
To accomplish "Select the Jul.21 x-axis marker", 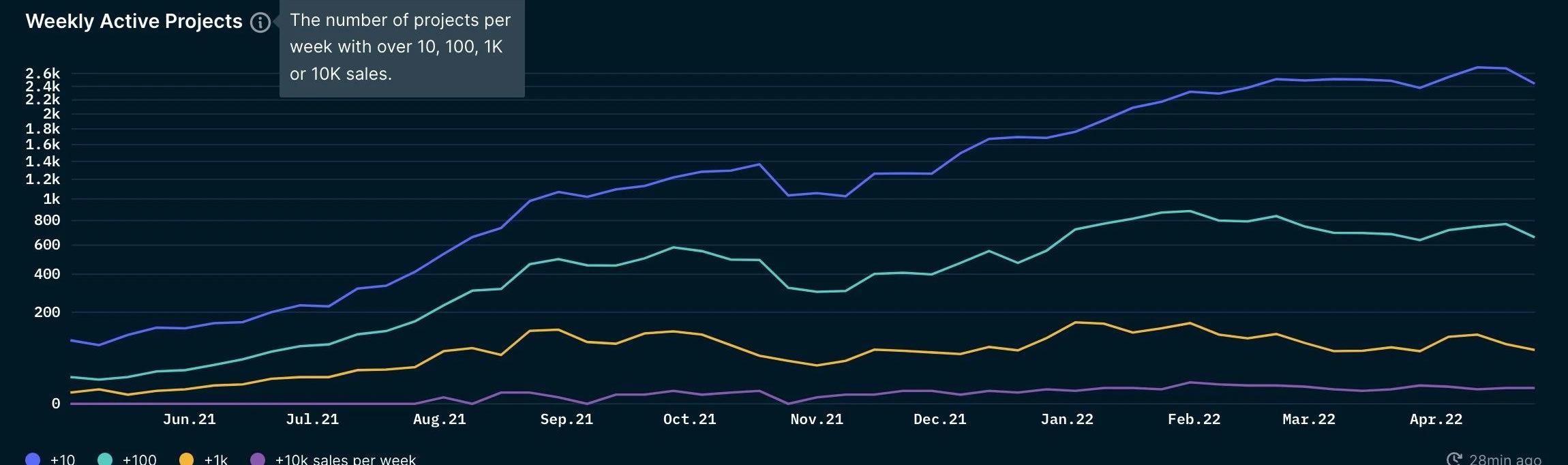I will click(x=312, y=419).
